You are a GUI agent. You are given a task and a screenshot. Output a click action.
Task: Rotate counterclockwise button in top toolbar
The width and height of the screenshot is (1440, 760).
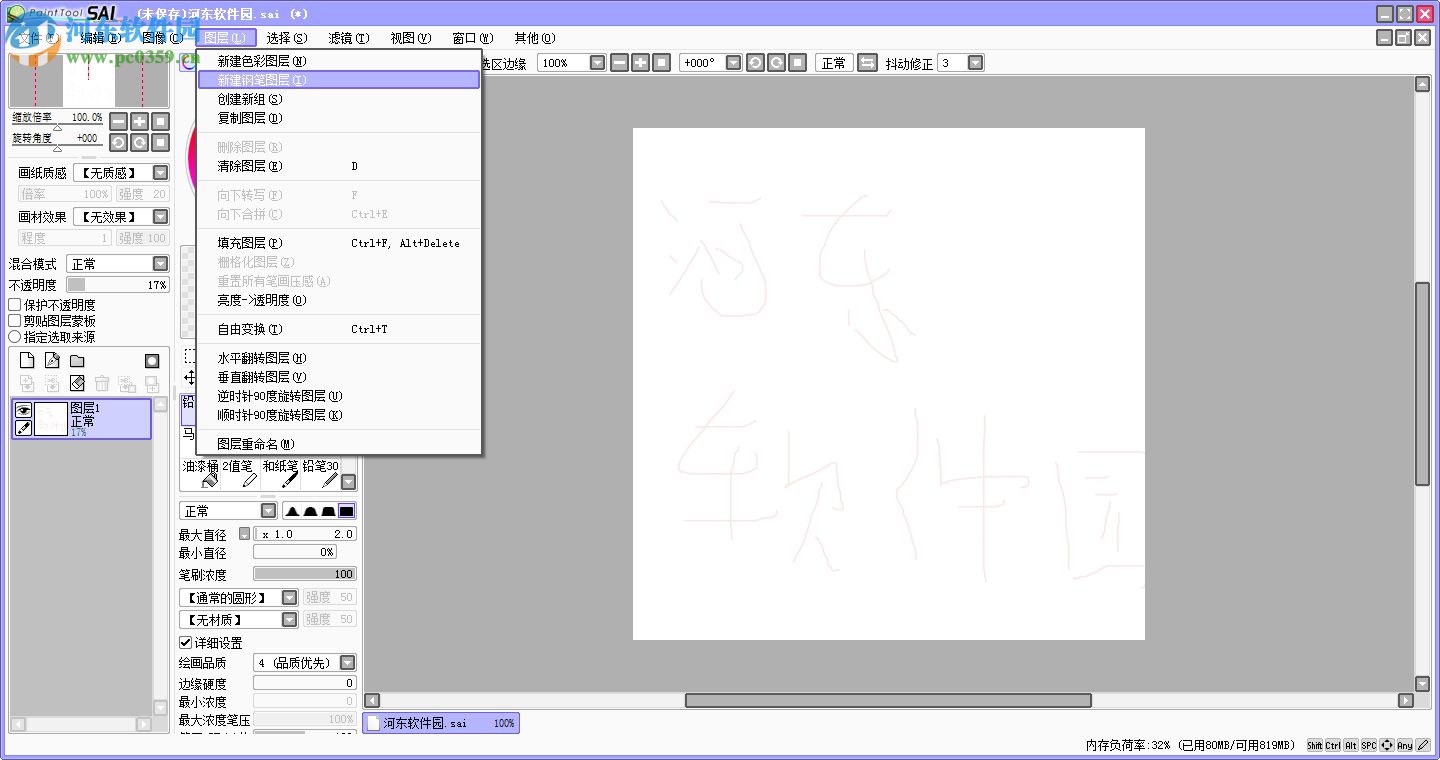pos(755,62)
